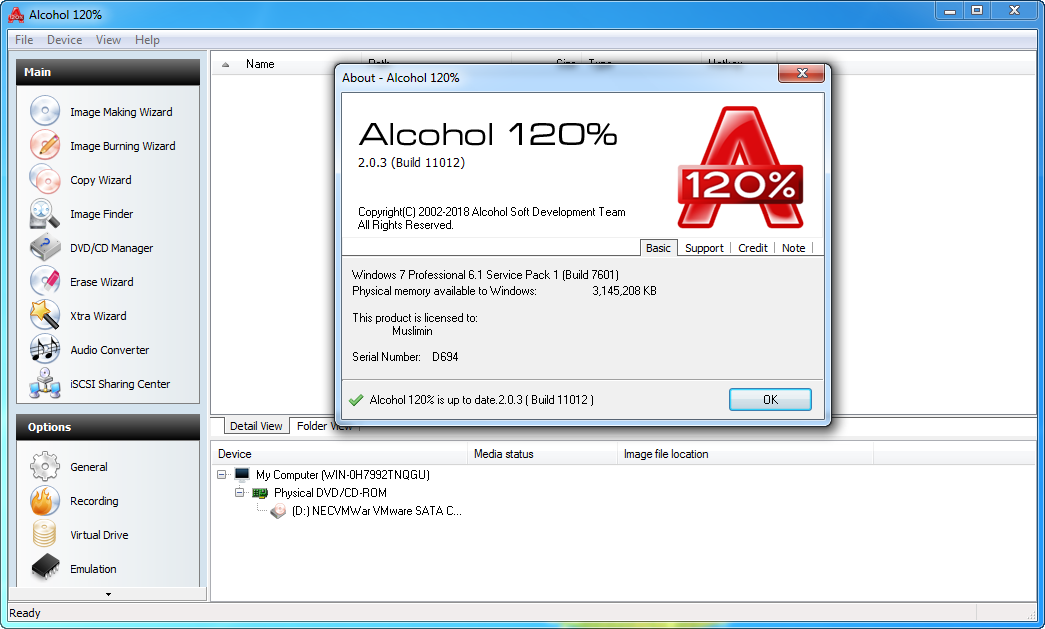Image resolution: width=1045 pixels, height=629 pixels.
Task: Switch to Folder View tab
Action: pyautogui.click(x=324, y=426)
